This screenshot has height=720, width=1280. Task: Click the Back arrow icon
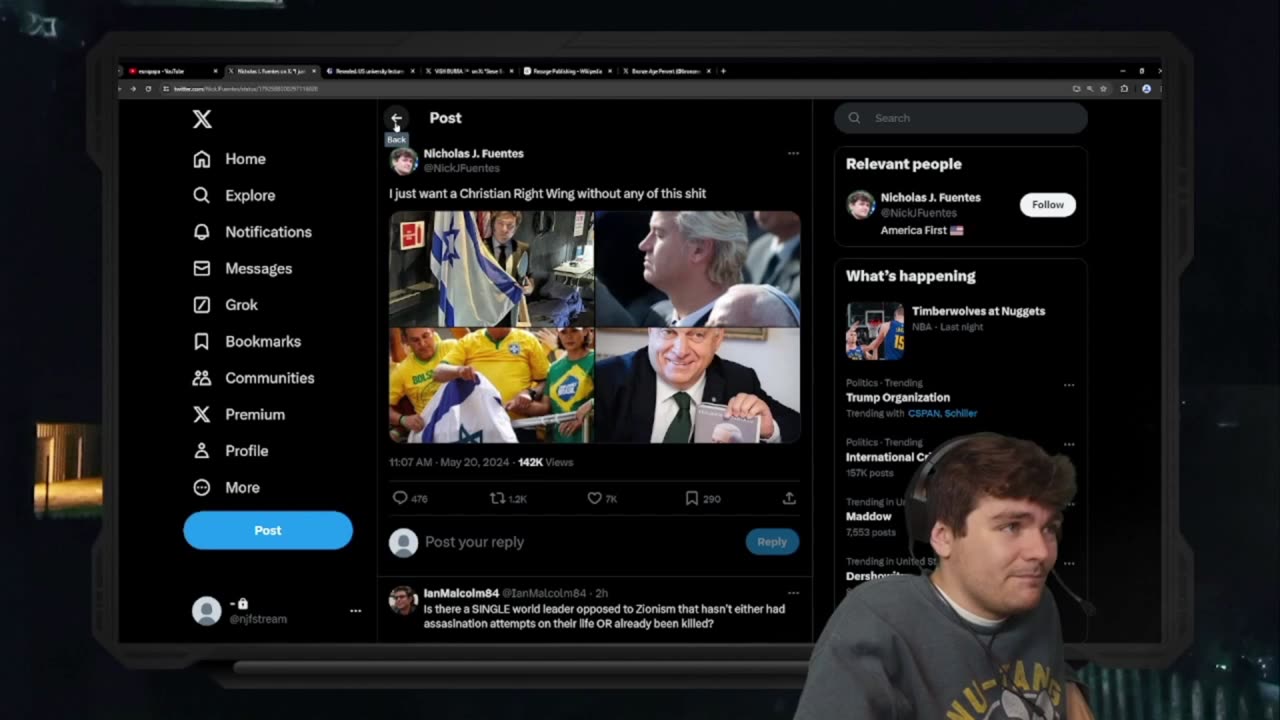coord(396,119)
